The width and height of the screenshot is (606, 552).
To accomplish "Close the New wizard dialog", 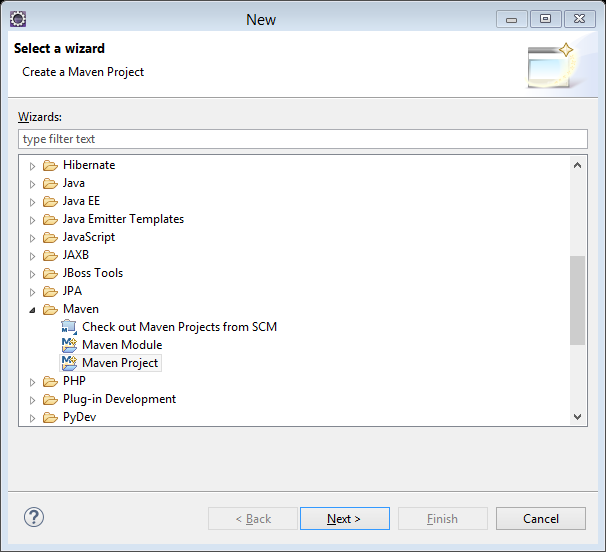I will click(579, 19).
